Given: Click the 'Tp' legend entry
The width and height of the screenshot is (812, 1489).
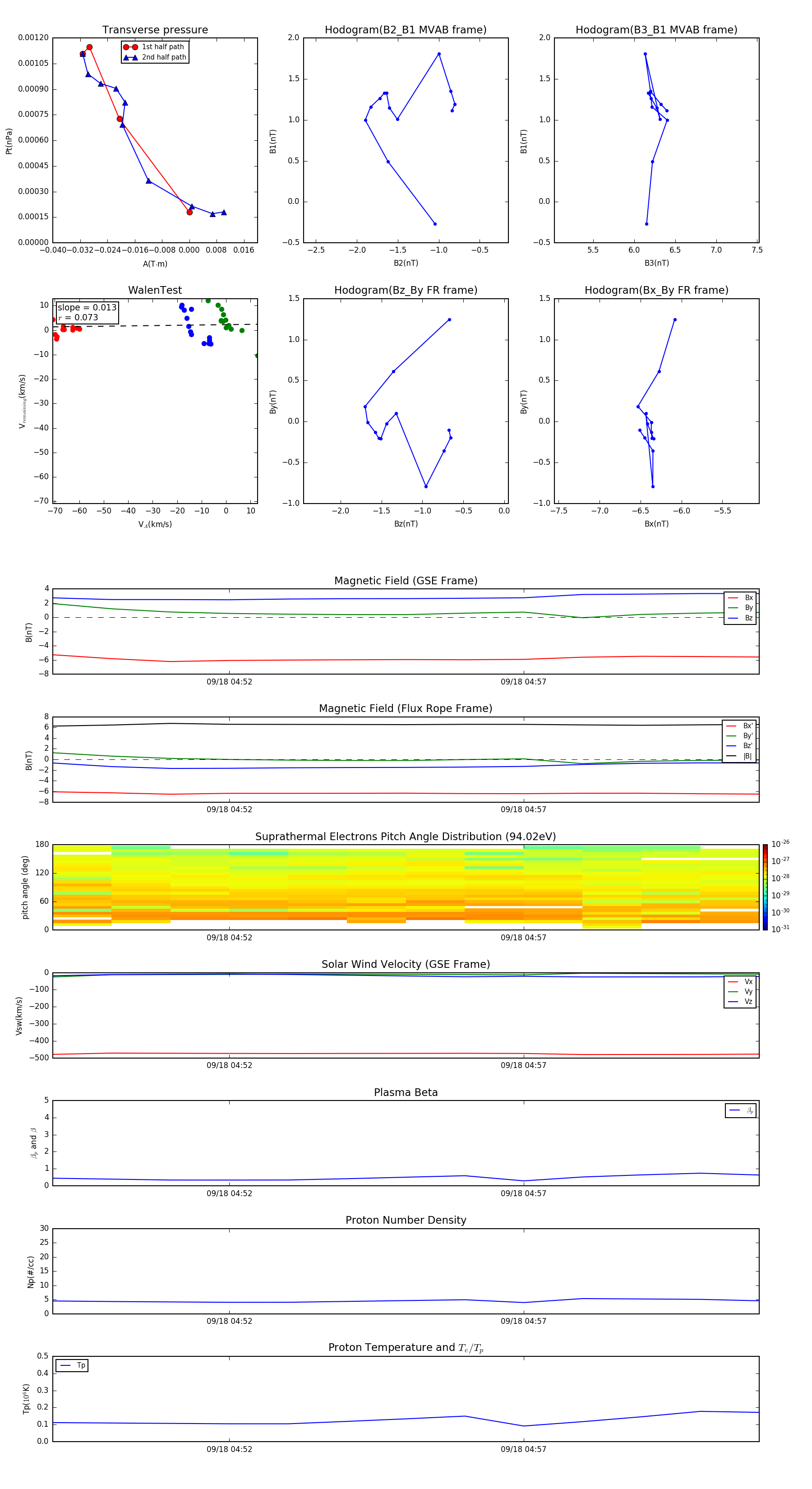Looking at the screenshot, I should click(x=72, y=1365).
